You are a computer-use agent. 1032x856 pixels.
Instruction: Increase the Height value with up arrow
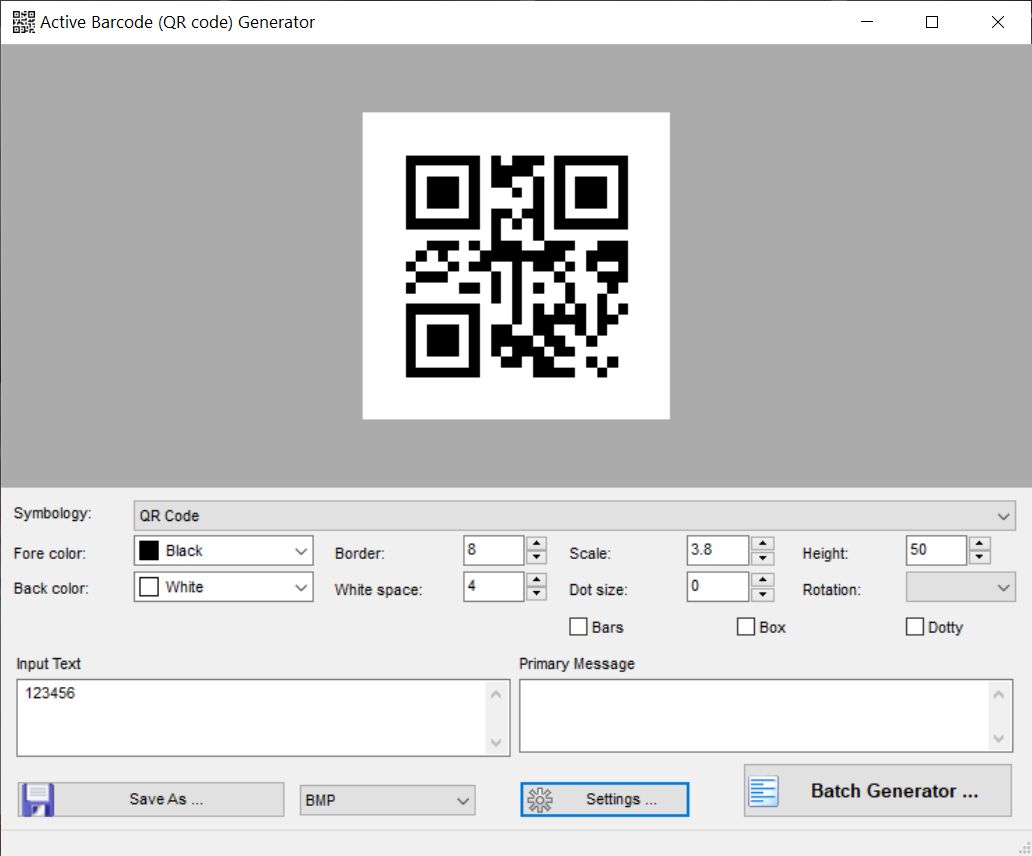pos(979,543)
